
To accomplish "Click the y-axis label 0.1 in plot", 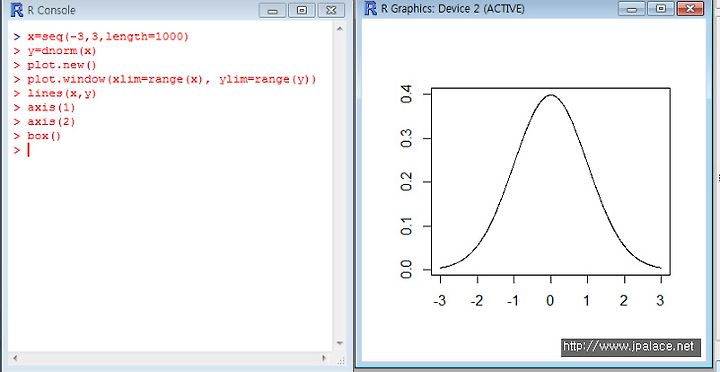I will (x=406, y=226).
